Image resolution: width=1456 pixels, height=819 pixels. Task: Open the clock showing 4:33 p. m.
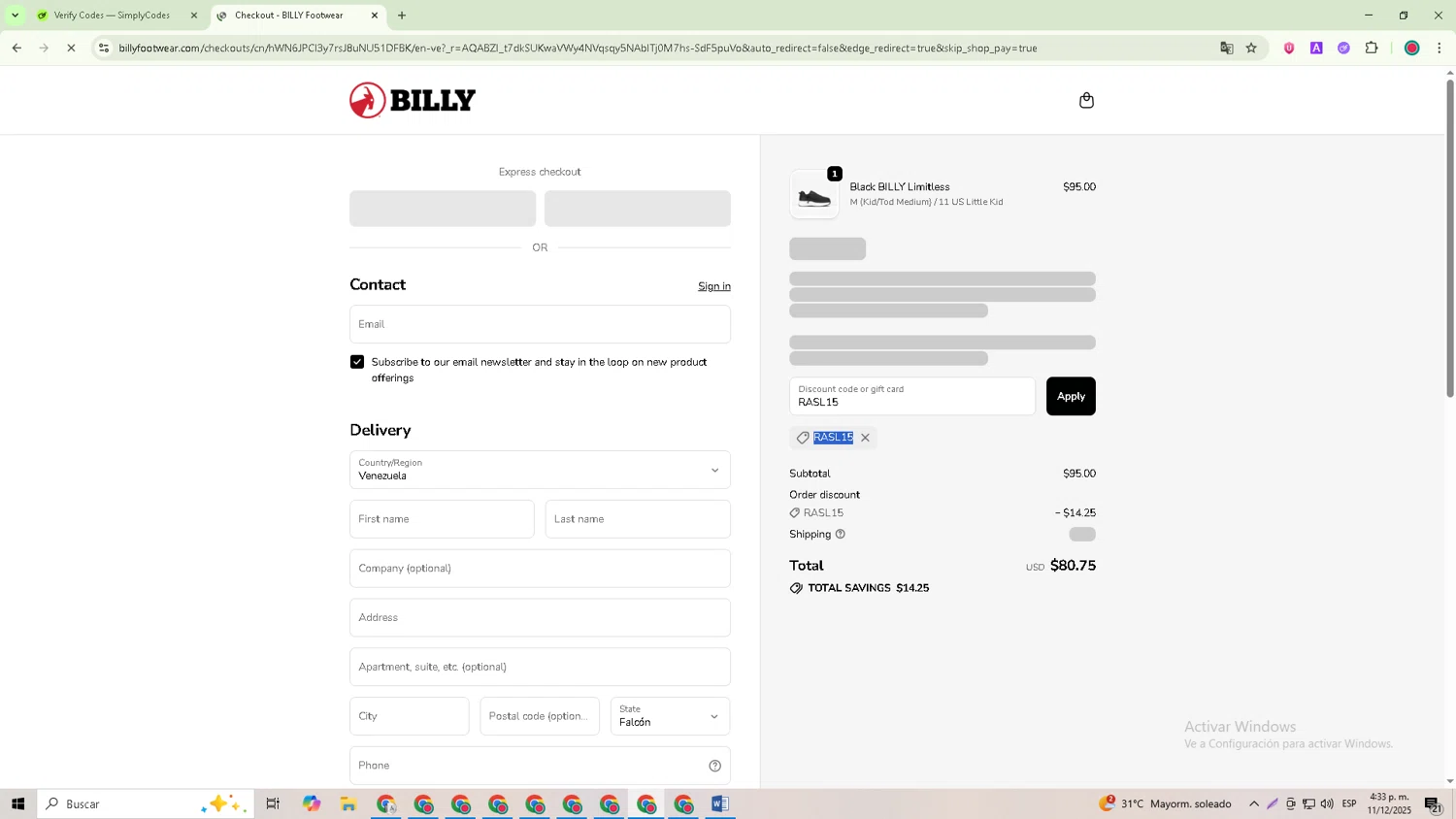1390,803
